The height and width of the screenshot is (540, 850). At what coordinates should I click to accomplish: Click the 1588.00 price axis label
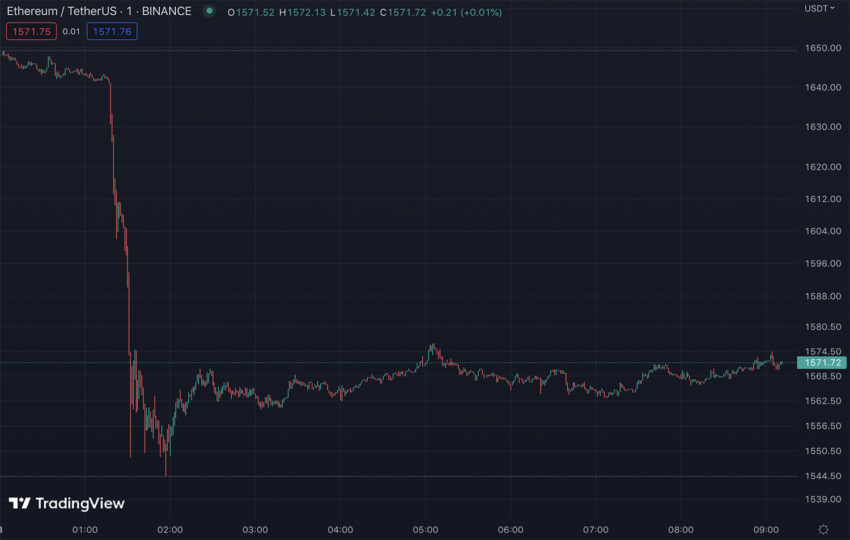(x=823, y=297)
